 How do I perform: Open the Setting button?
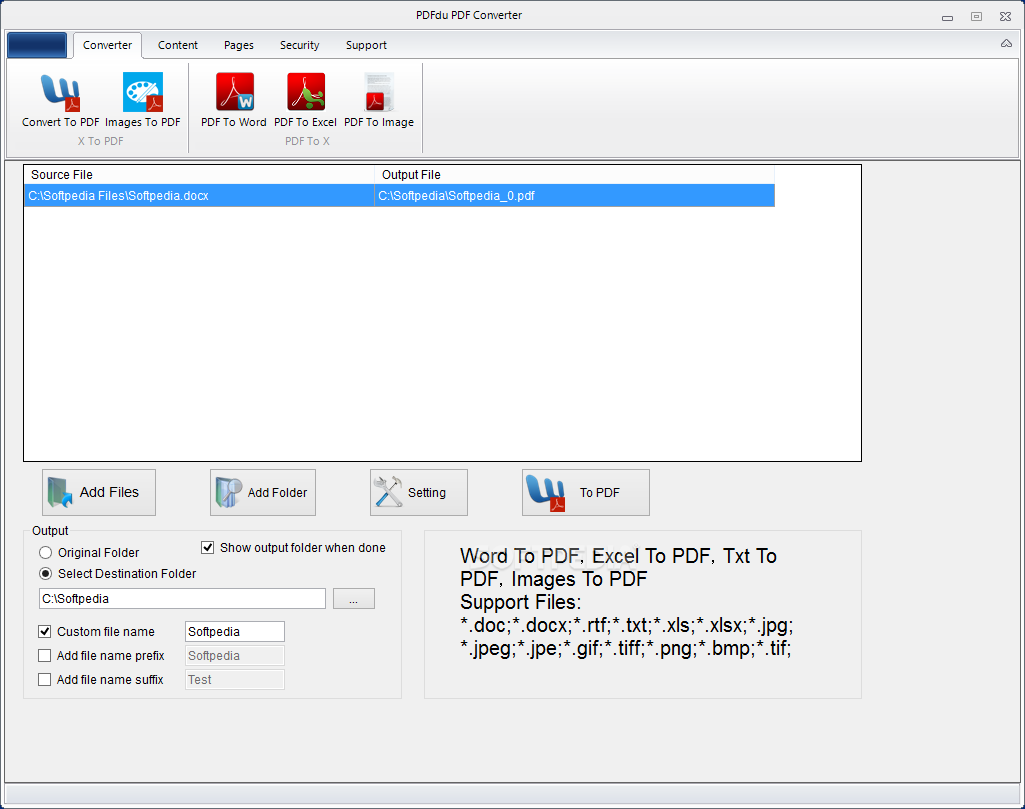coord(418,492)
